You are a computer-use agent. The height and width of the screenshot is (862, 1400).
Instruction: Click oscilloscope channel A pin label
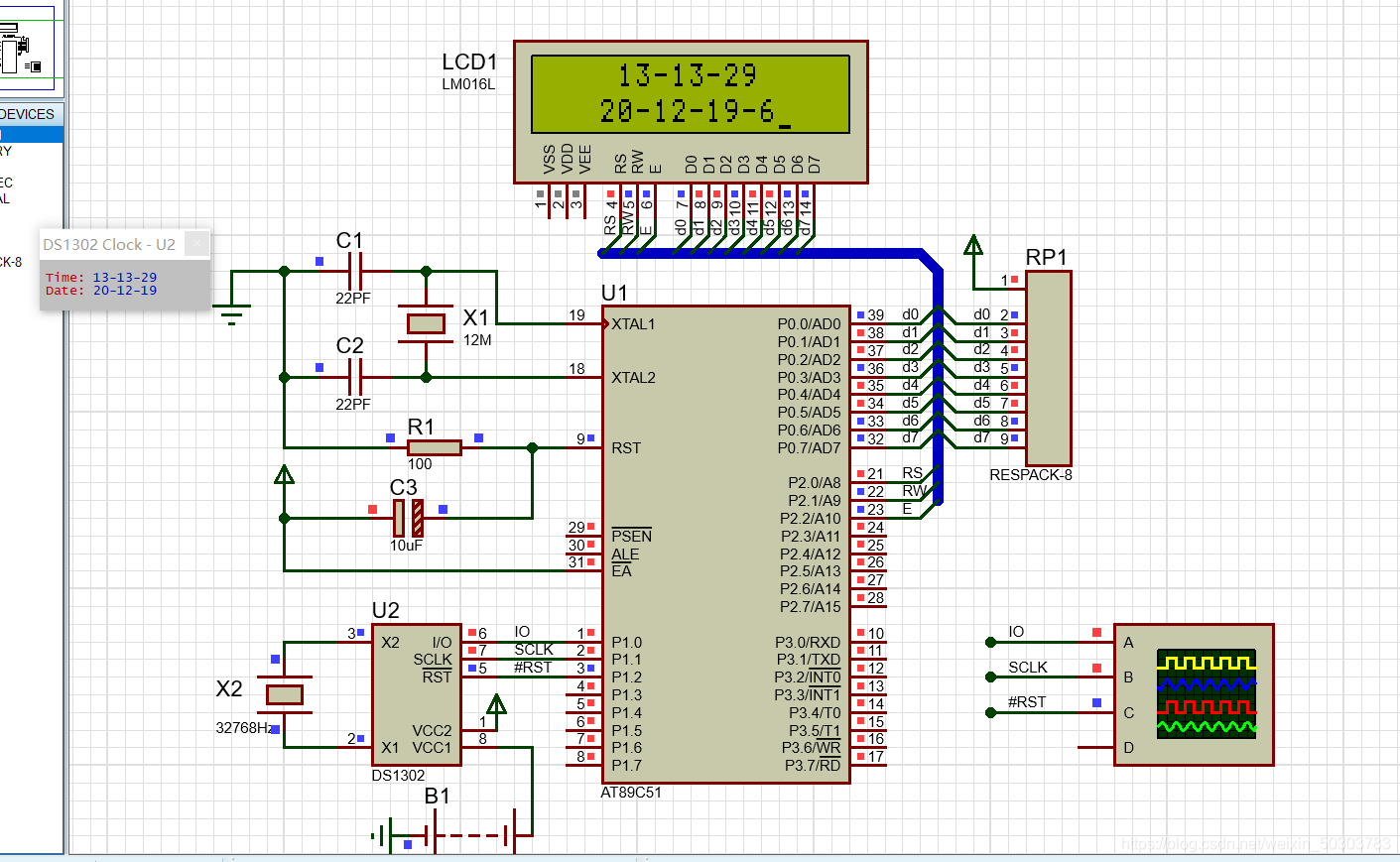pyautogui.click(x=1128, y=643)
